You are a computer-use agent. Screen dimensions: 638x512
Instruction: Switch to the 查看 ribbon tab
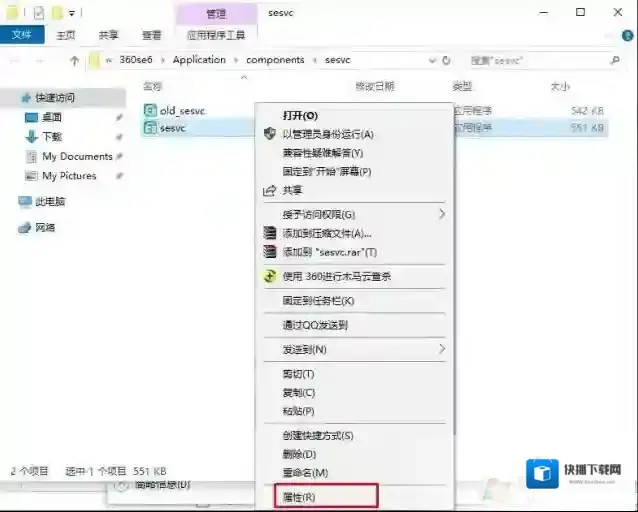tap(151, 34)
